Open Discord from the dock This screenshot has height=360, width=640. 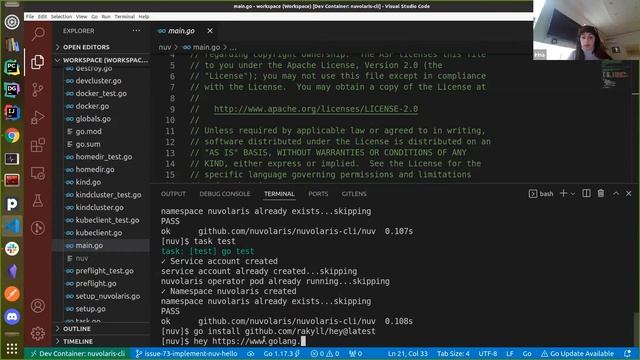tap(12, 316)
